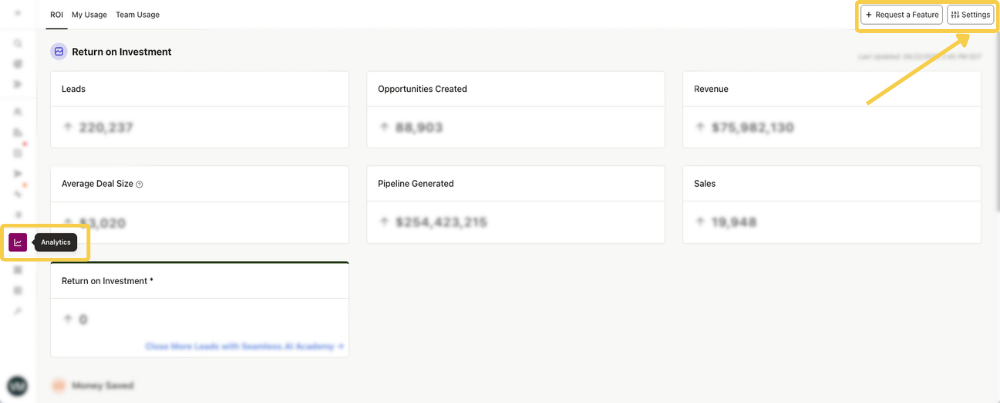Click the search magnifier icon in sidebar

18,43
